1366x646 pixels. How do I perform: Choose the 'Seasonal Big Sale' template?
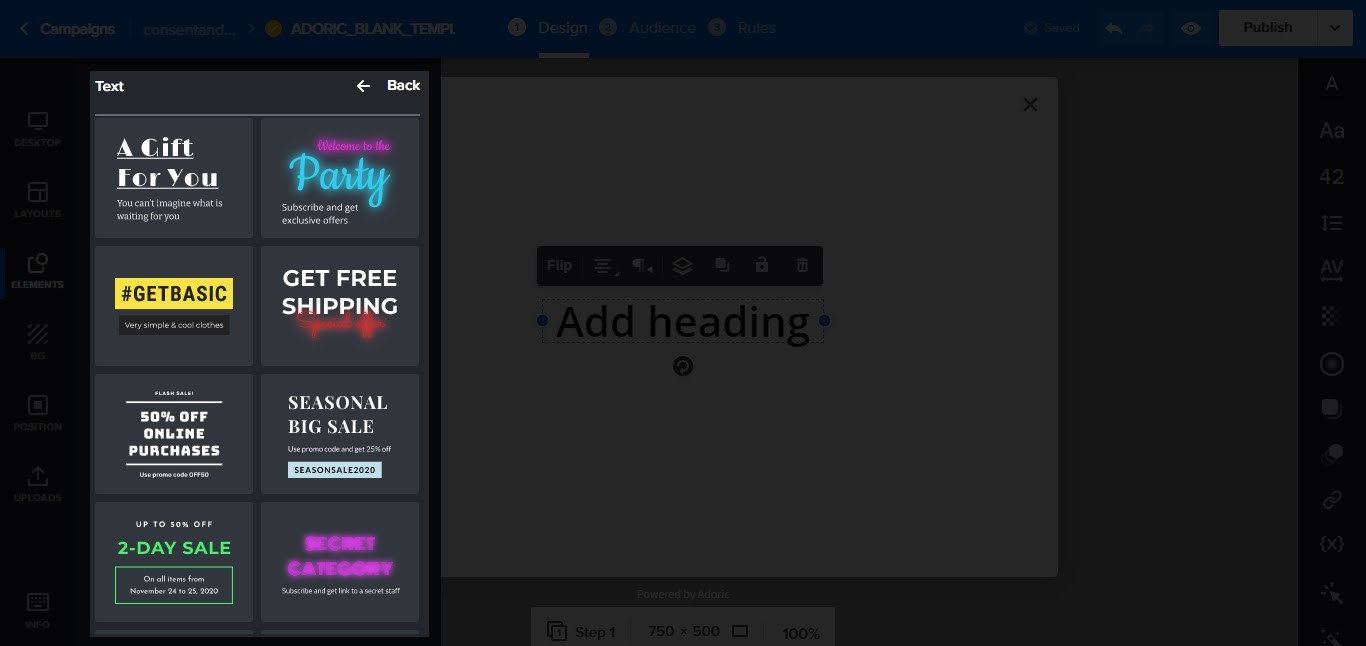(x=340, y=434)
